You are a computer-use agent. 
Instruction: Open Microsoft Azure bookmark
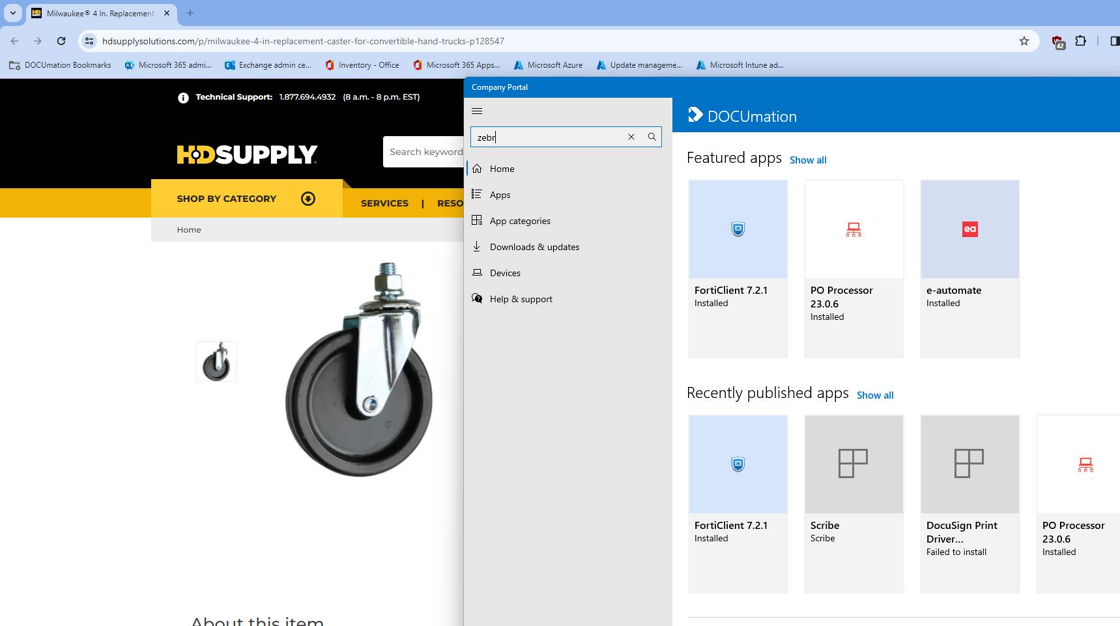click(x=548, y=65)
